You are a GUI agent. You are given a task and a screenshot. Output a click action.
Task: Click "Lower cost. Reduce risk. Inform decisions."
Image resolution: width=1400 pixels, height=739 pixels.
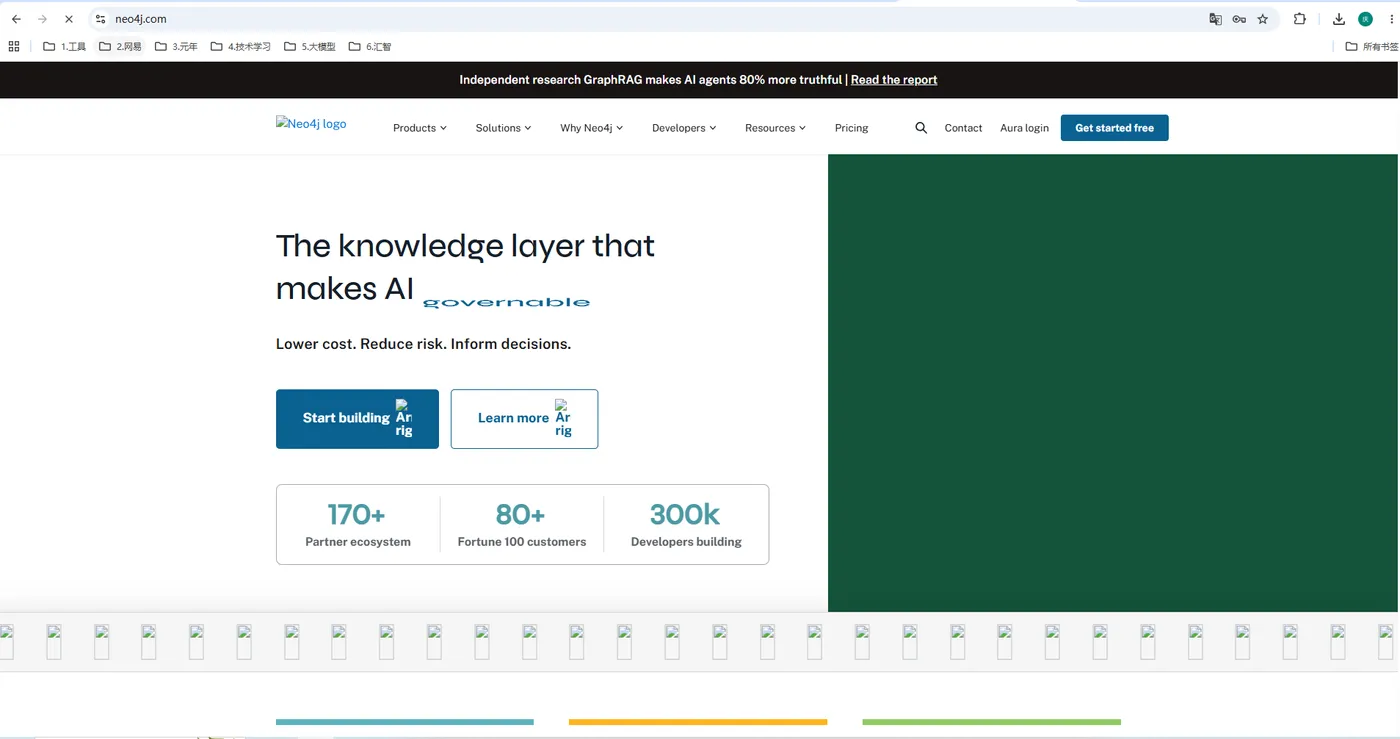pyautogui.click(x=423, y=344)
